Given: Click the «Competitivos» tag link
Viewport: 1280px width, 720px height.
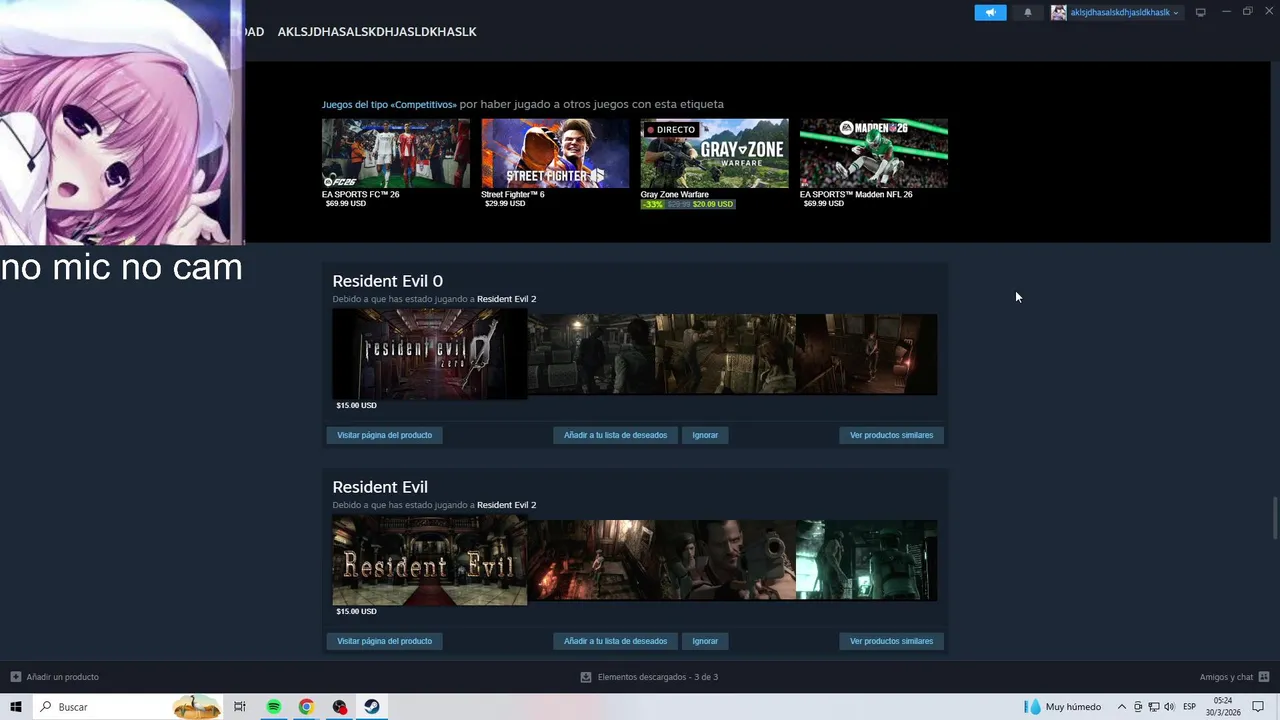Looking at the screenshot, I should tap(389, 104).
